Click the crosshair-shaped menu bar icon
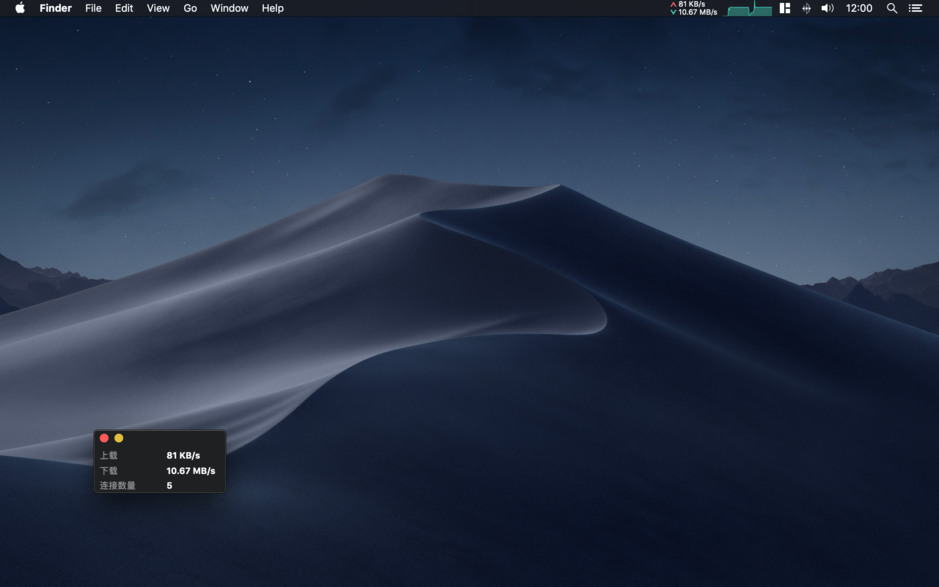Screen dimensions: 939x587 point(806,8)
